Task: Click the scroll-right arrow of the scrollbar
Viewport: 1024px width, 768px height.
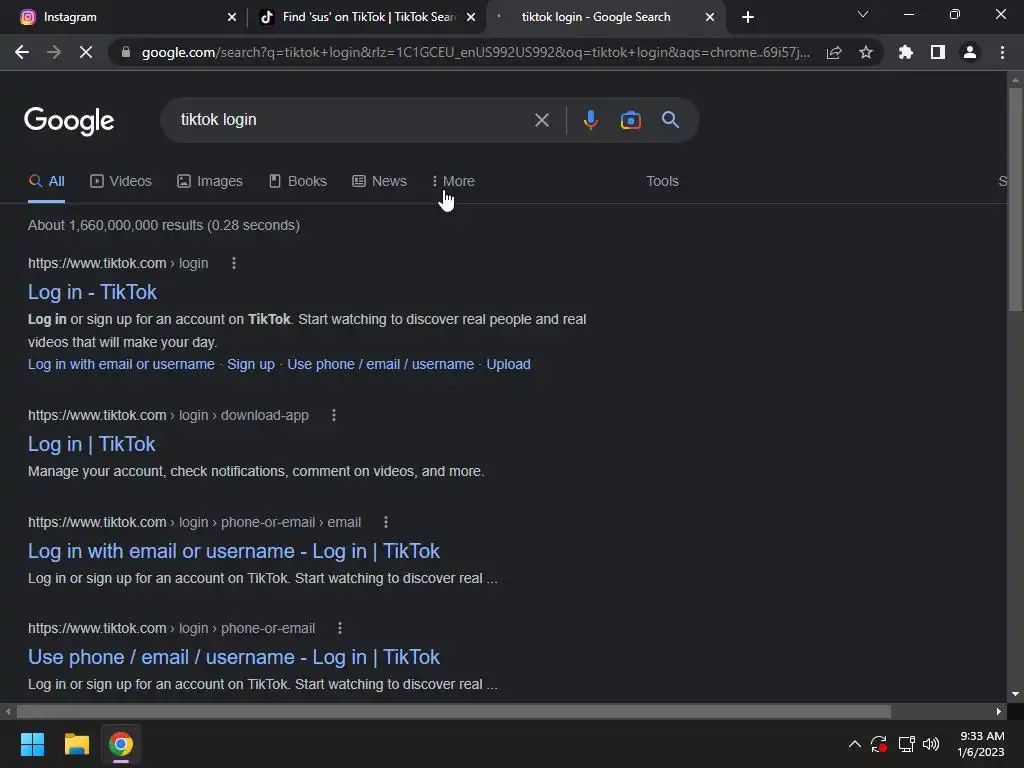Action: pyautogui.click(x=999, y=711)
